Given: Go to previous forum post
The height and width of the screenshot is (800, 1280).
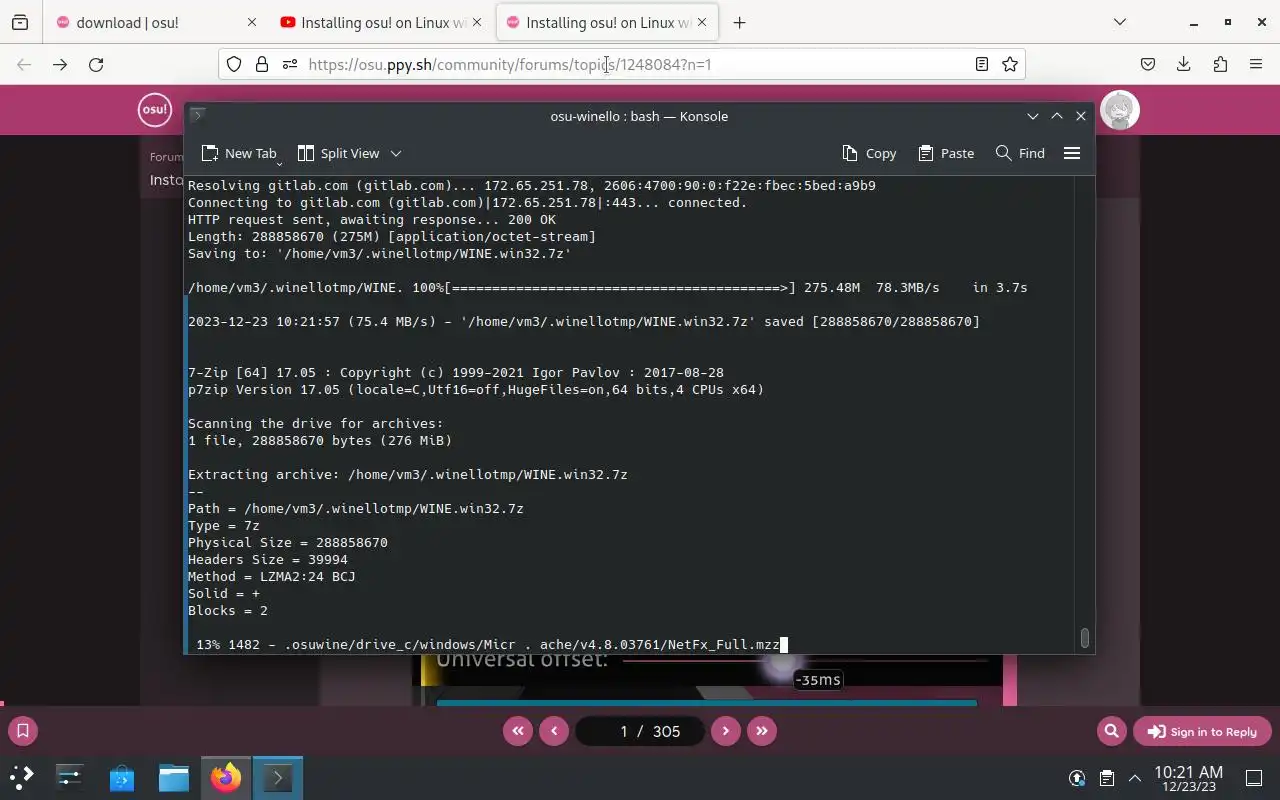Looking at the screenshot, I should 554,731.
